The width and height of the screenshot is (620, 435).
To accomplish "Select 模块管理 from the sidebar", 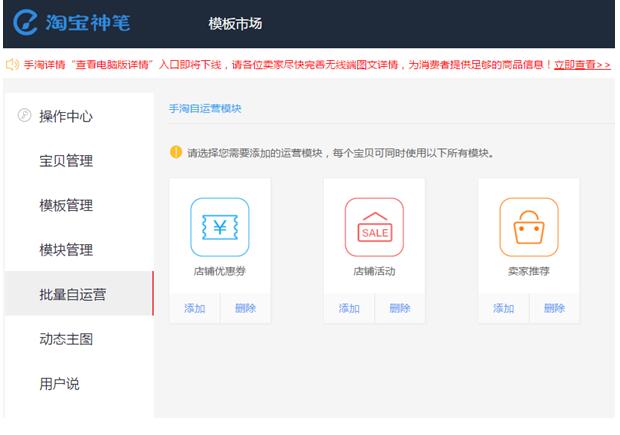I will click(x=66, y=249).
